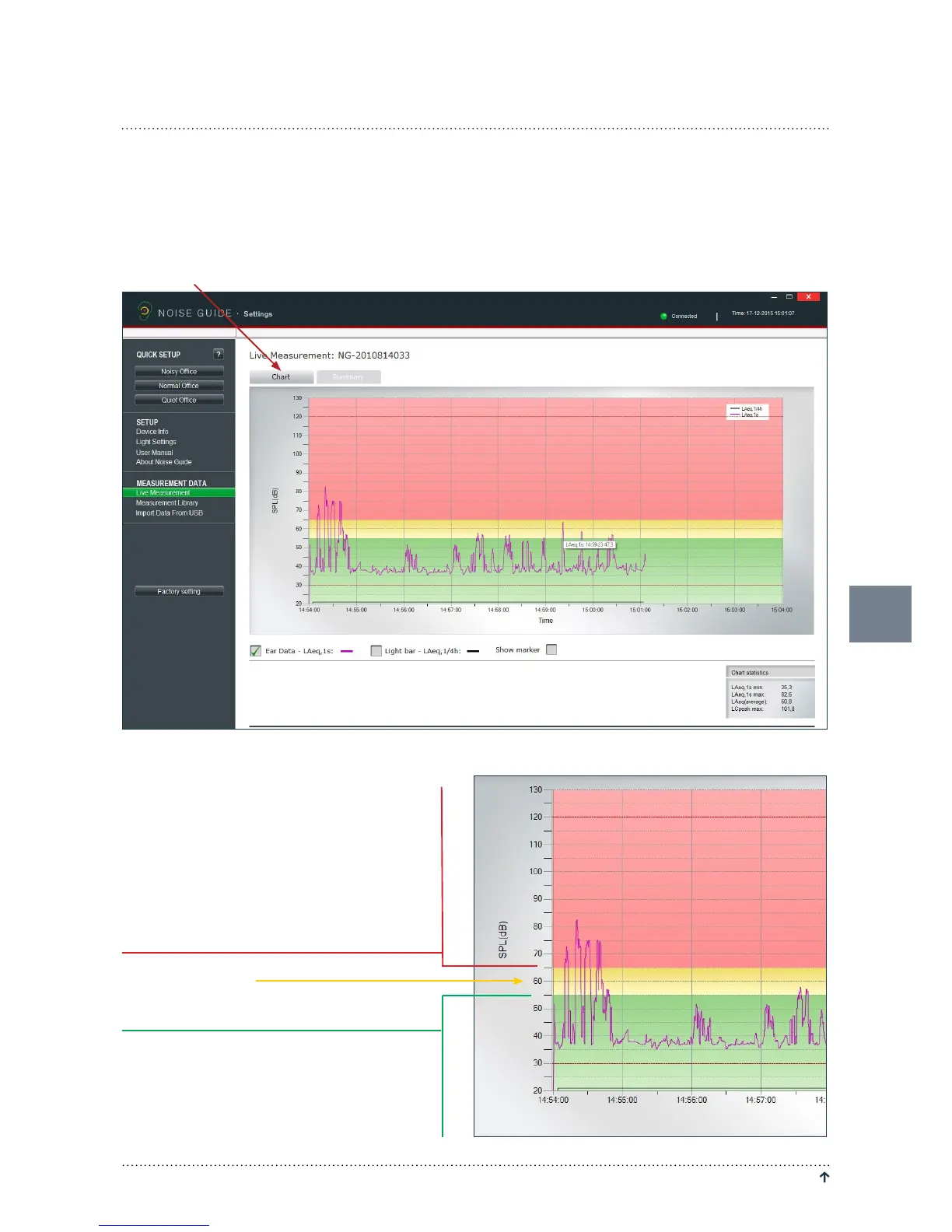Click the 'LAeq(average): 60,8' statistic
Image resolution: width=952 pixels, height=1232 pixels.
pyautogui.click(x=761, y=702)
